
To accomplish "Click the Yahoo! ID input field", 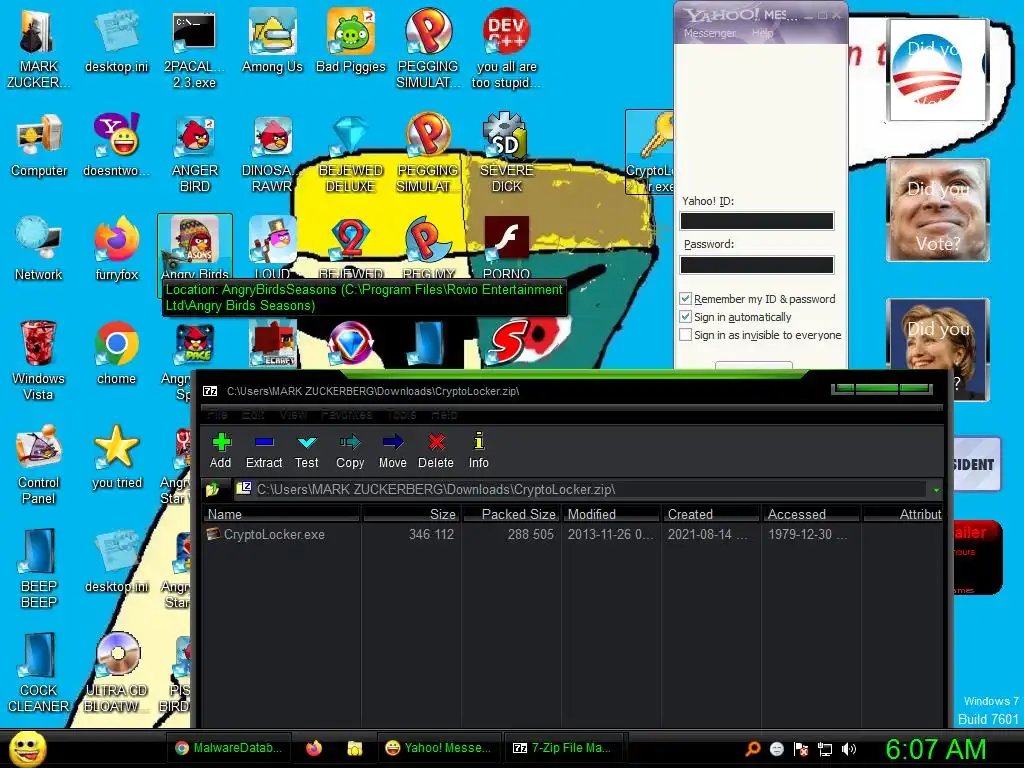I will tap(757, 221).
